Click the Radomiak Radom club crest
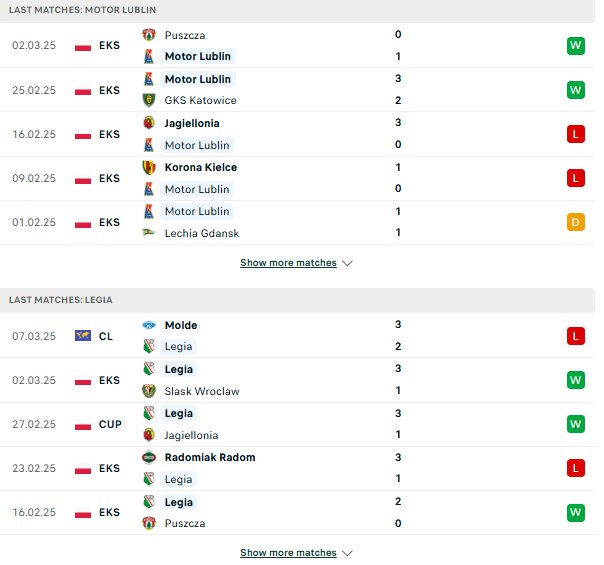This screenshot has width=604, height=565. click(149, 457)
